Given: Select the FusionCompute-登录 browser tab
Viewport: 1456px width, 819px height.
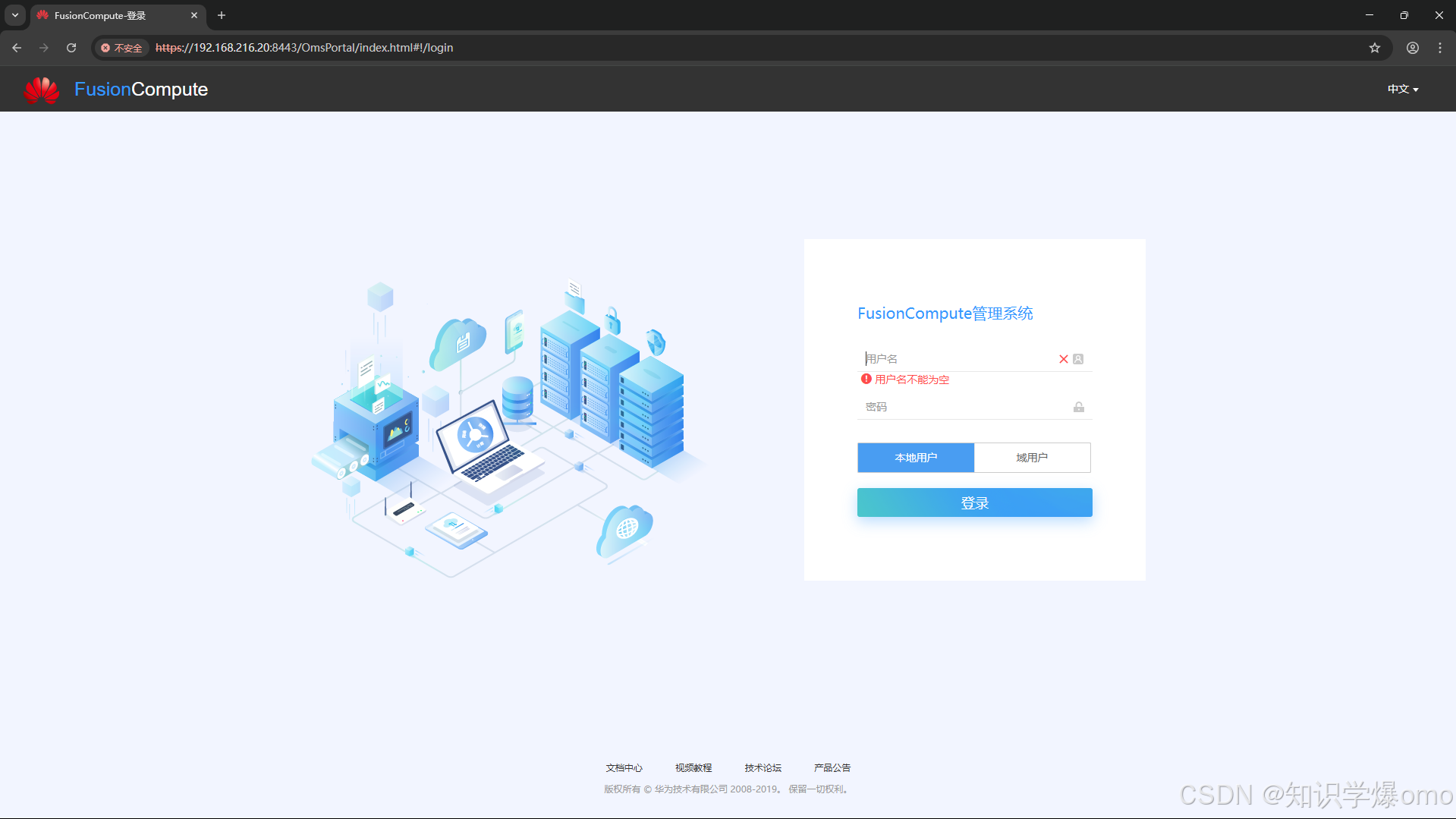Looking at the screenshot, I should point(118,15).
